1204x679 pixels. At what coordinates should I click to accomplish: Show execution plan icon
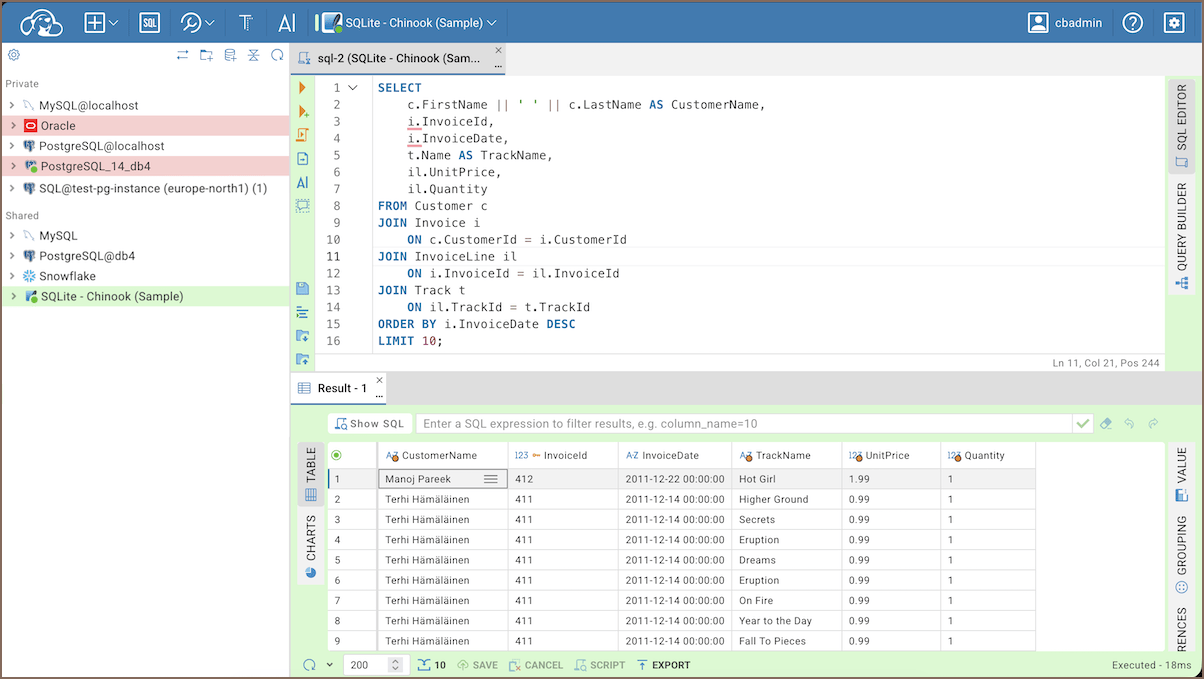pos(303,159)
